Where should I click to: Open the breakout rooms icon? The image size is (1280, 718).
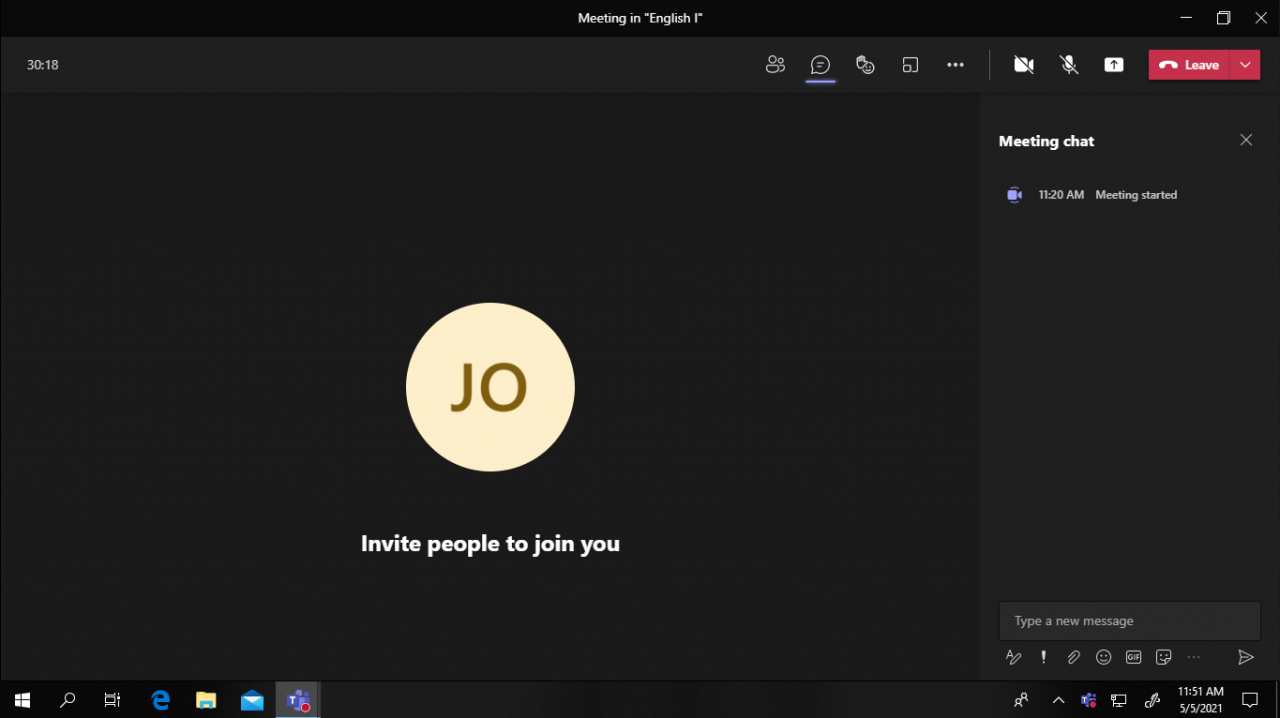click(x=910, y=65)
